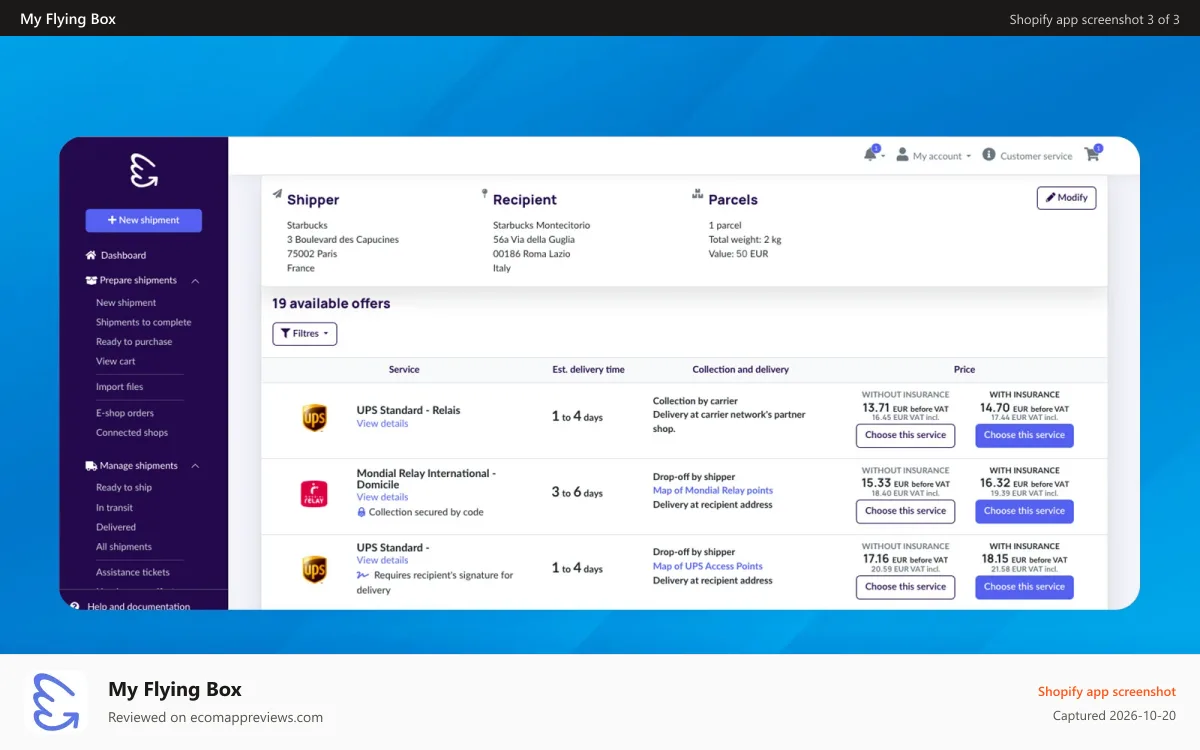1200x750 pixels.
Task: Click the Mondial Relay logo
Action: pyautogui.click(x=314, y=494)
